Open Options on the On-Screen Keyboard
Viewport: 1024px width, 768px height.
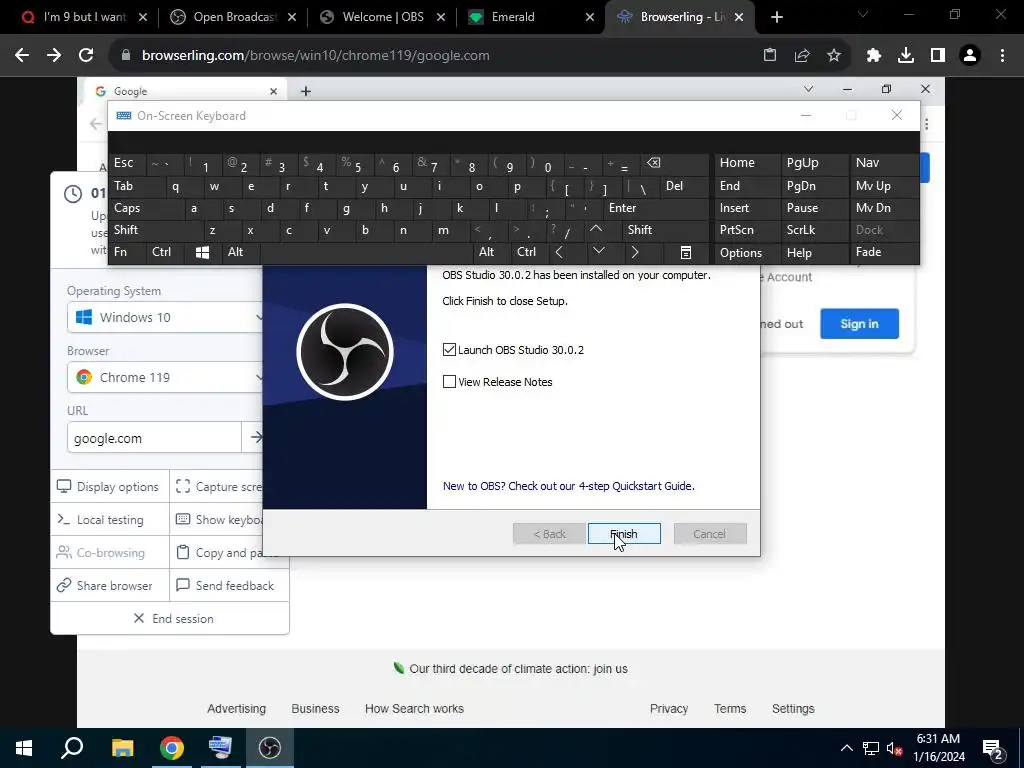(746, 252)
